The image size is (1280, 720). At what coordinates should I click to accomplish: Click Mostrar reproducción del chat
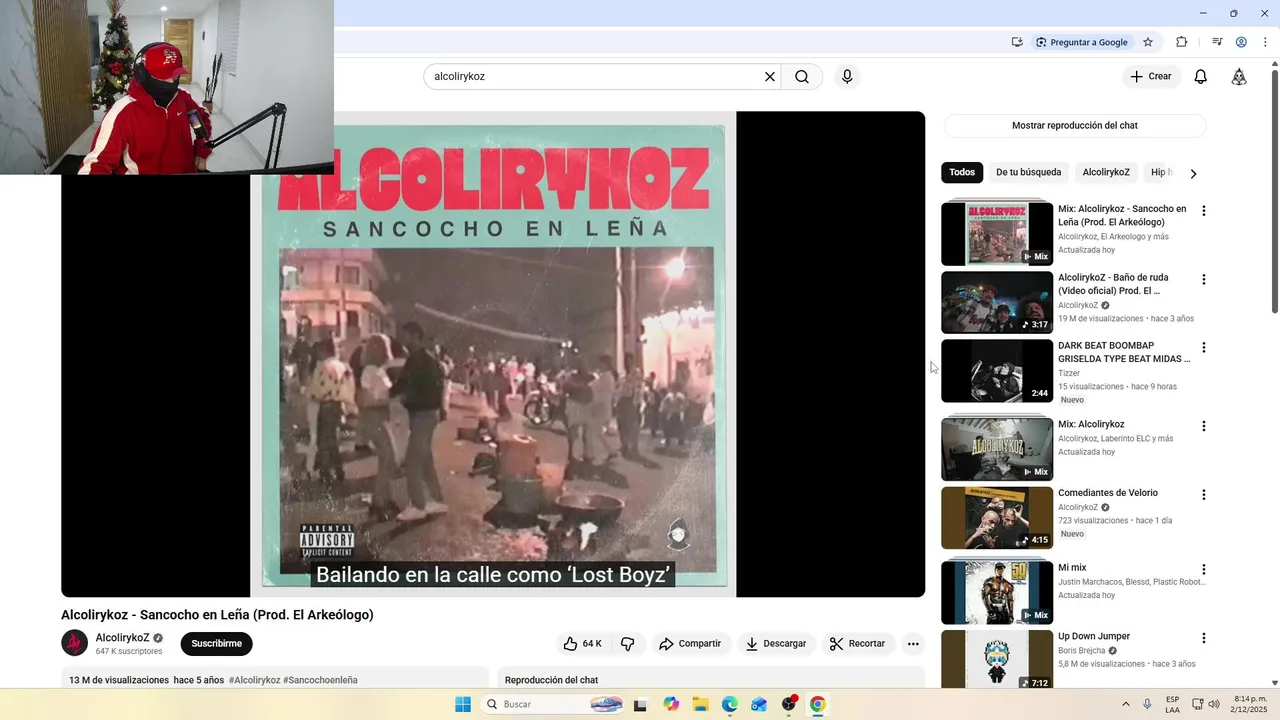click(x=1075, y=126)
